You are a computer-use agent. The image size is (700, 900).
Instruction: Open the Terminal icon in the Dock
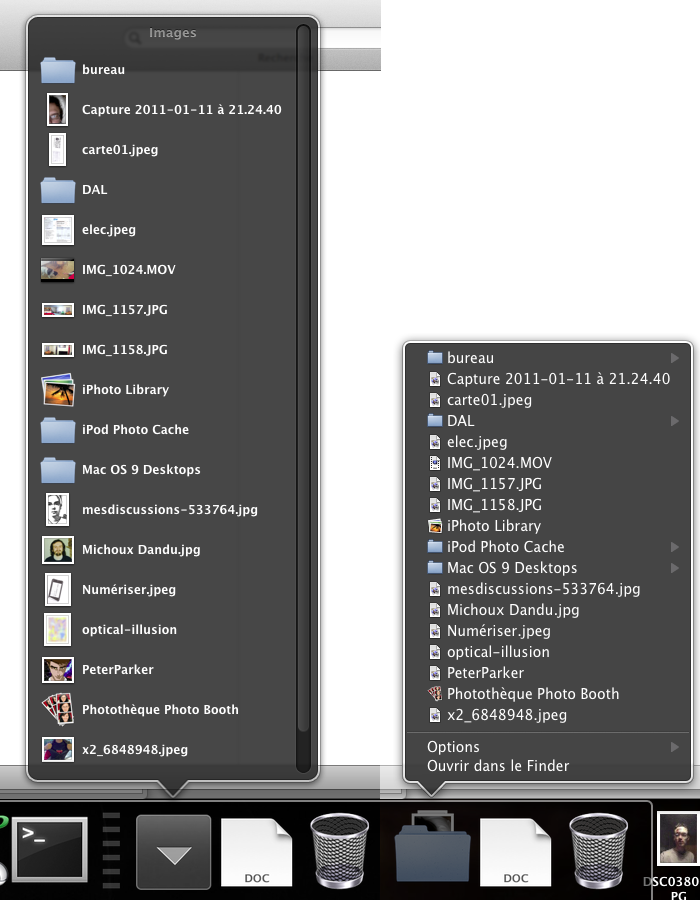49,848
